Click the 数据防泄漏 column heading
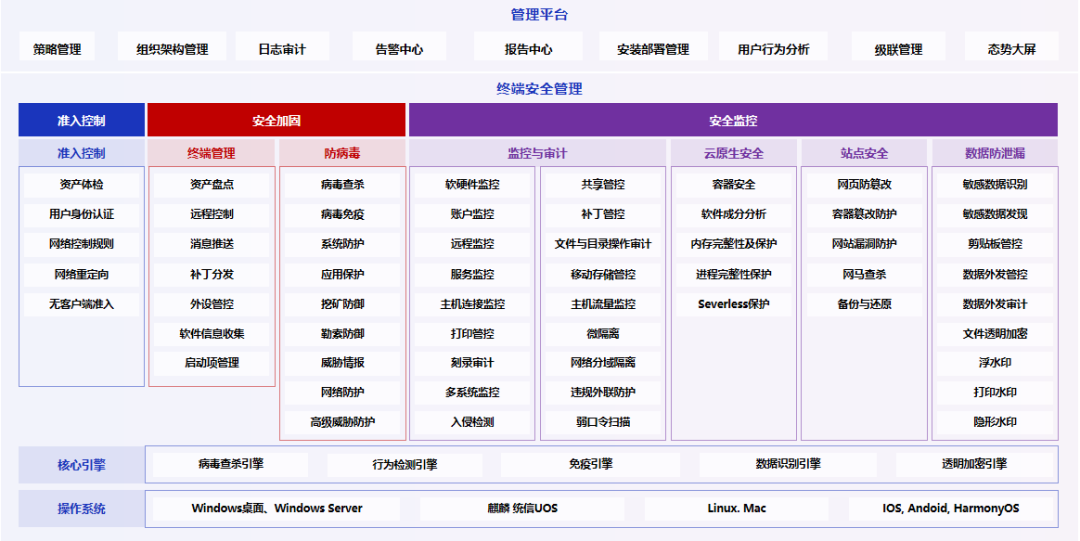 pyautogui.click(x=994, y=153)
